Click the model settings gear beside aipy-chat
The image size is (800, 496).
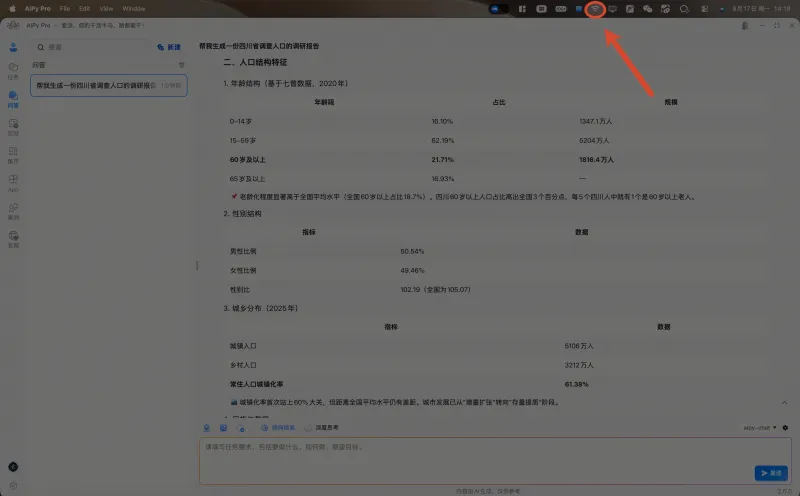coord(785,428)
